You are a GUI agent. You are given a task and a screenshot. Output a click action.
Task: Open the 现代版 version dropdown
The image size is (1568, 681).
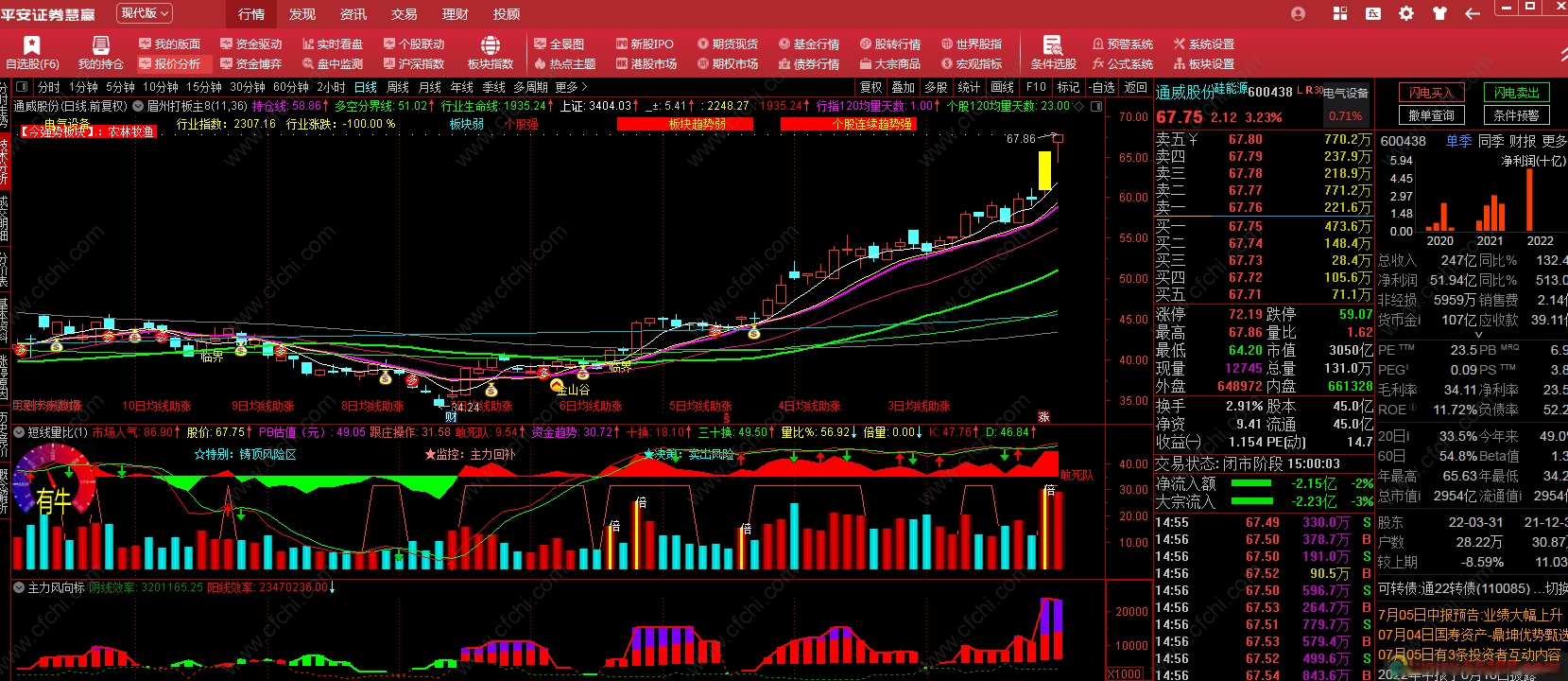145,13
